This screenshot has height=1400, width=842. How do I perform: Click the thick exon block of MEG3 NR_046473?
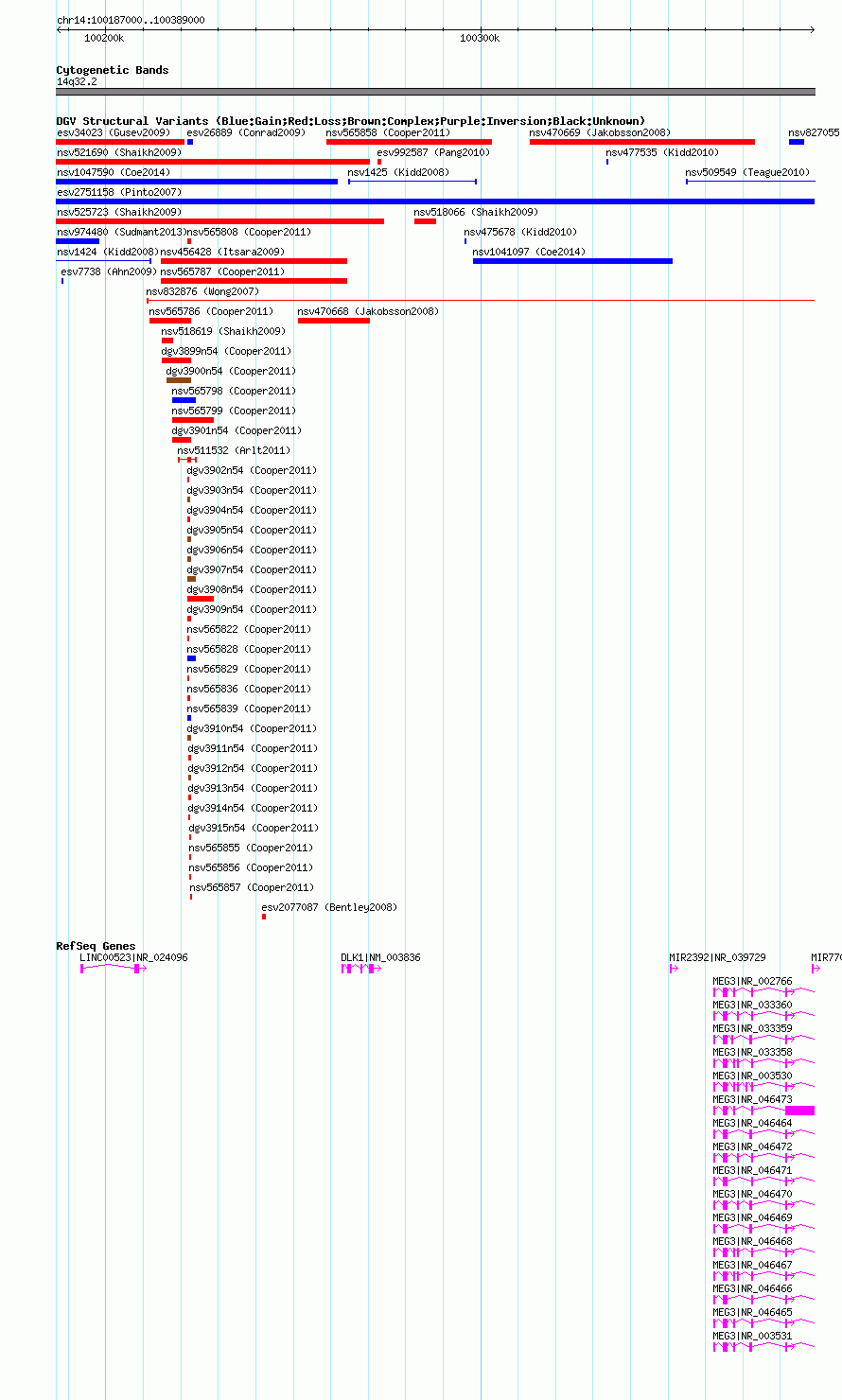click(799, 1111)
